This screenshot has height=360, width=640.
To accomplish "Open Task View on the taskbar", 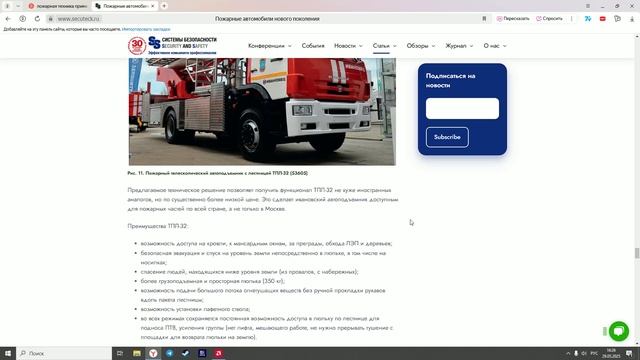I will tap(120, 353).
